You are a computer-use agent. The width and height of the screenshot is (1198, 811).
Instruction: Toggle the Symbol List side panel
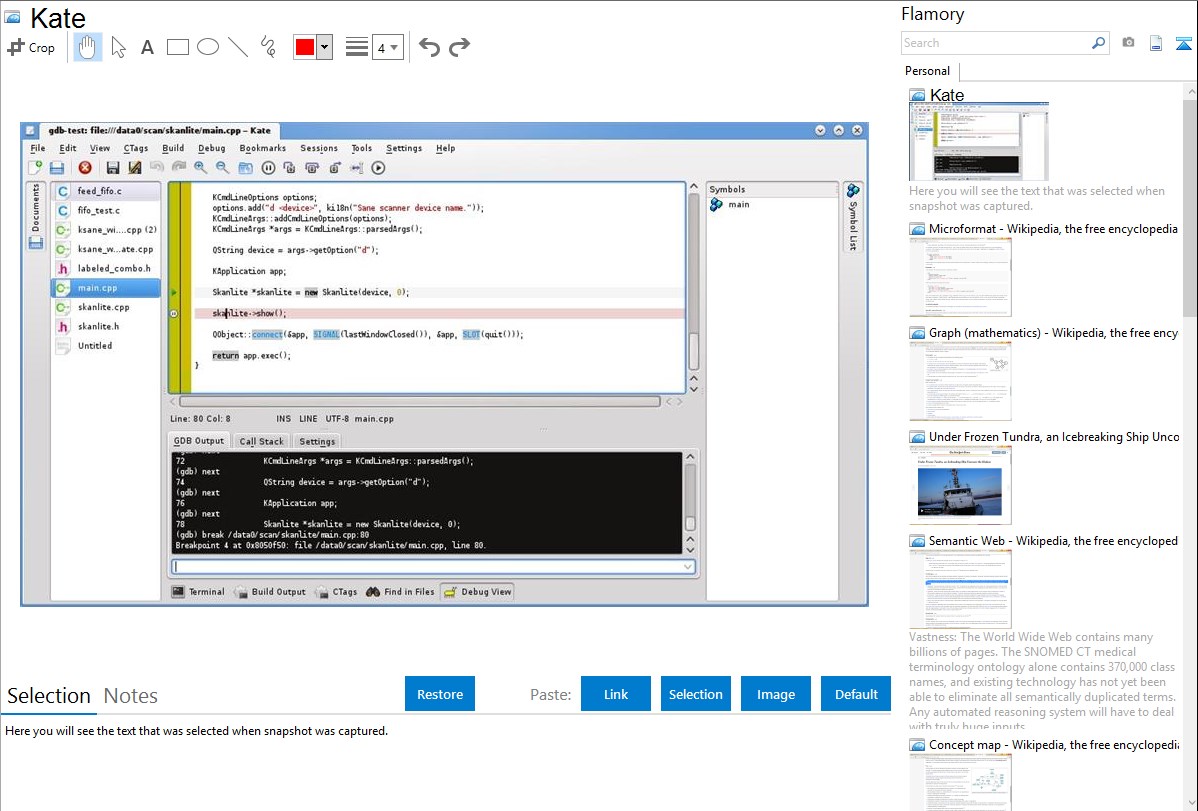tap(853, 216)
